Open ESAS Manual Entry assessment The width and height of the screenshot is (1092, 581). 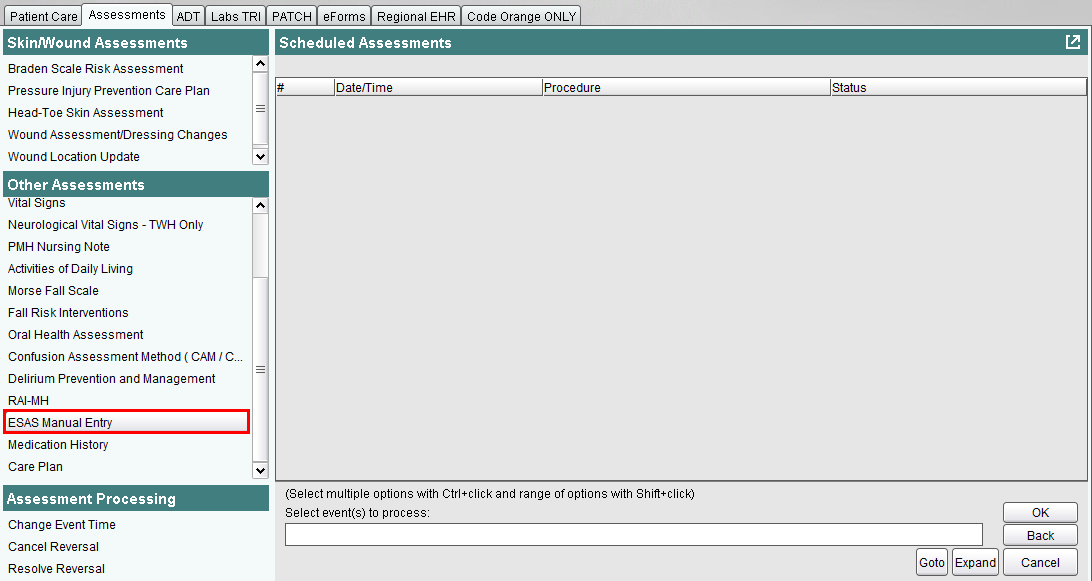click(60, 423)
